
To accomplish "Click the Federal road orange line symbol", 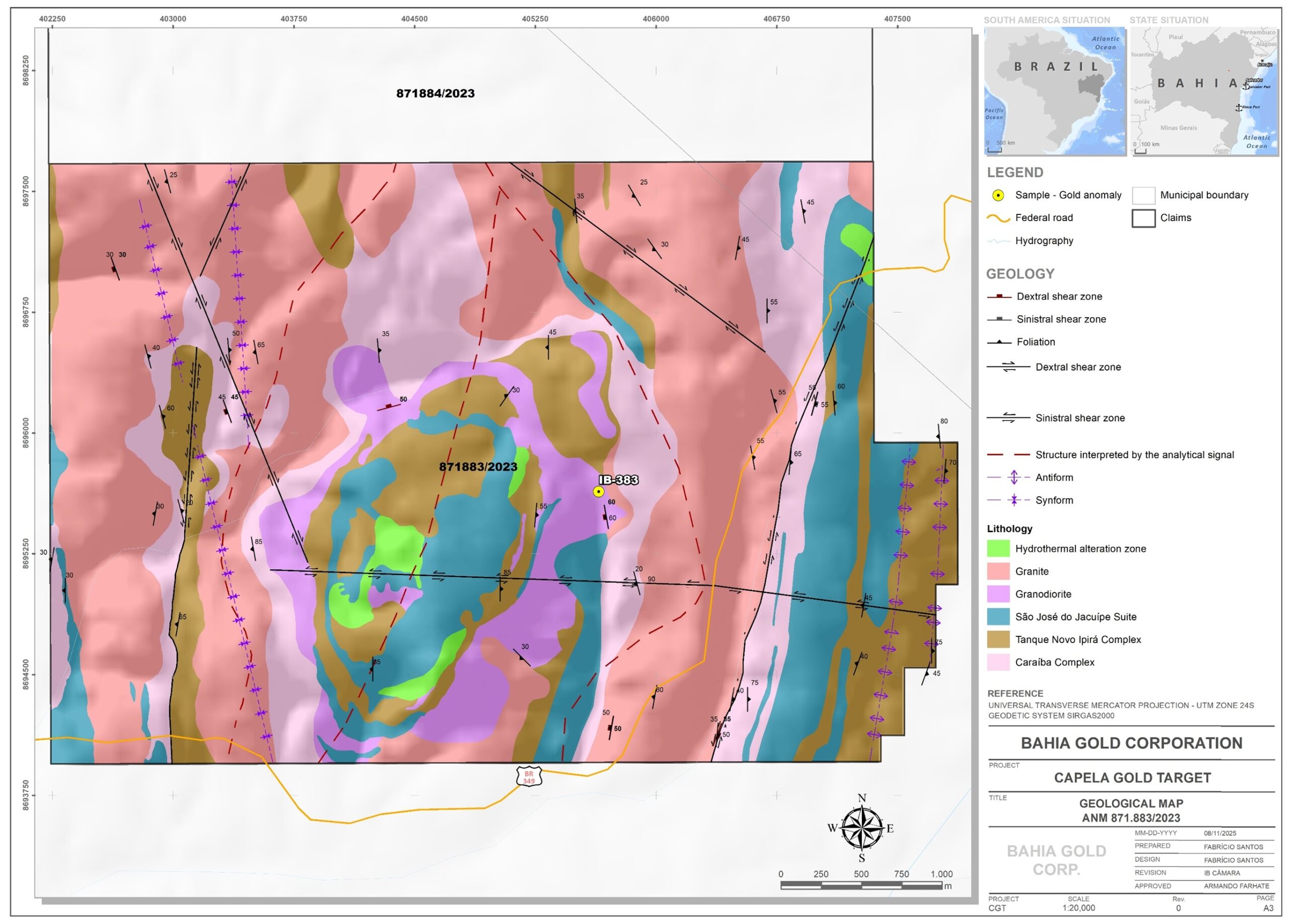I will coord(998,218).
